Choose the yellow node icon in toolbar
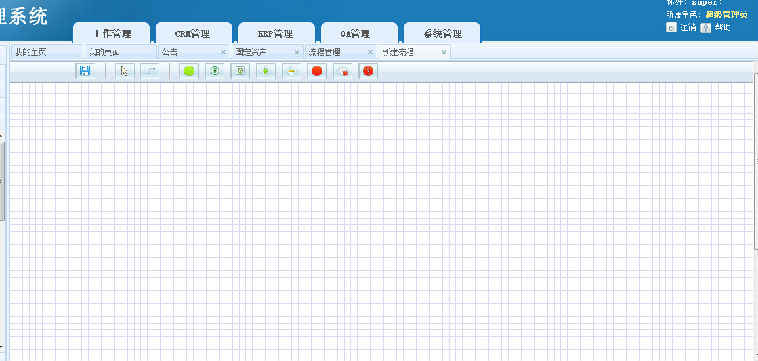Viewport: 758px width, 361px height. click(292, 71)
